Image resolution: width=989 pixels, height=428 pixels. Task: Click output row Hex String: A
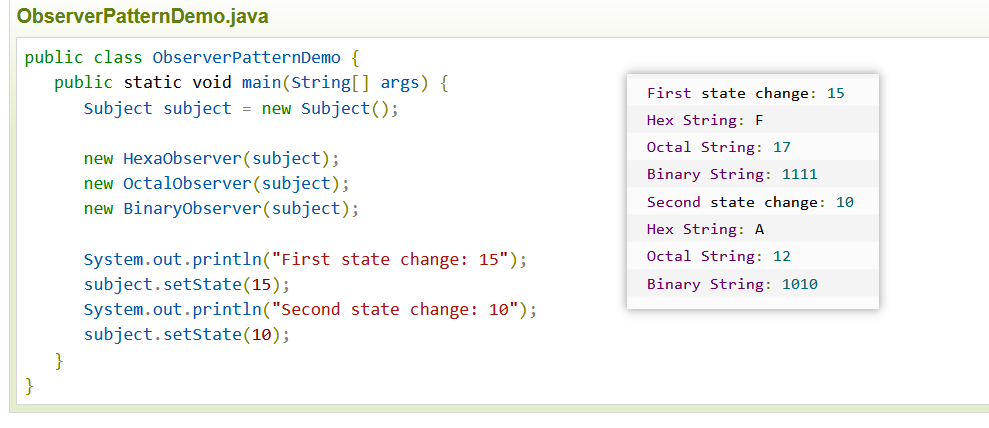752,229
